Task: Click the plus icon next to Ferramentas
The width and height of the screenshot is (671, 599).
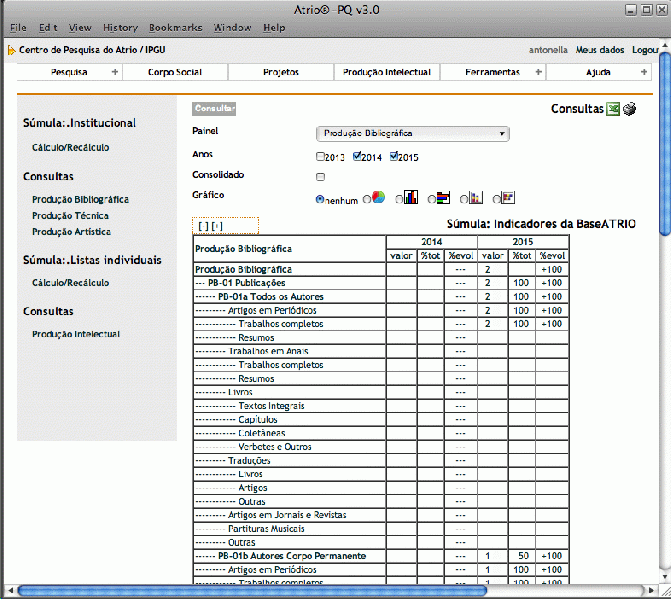Action: [539, 72]
